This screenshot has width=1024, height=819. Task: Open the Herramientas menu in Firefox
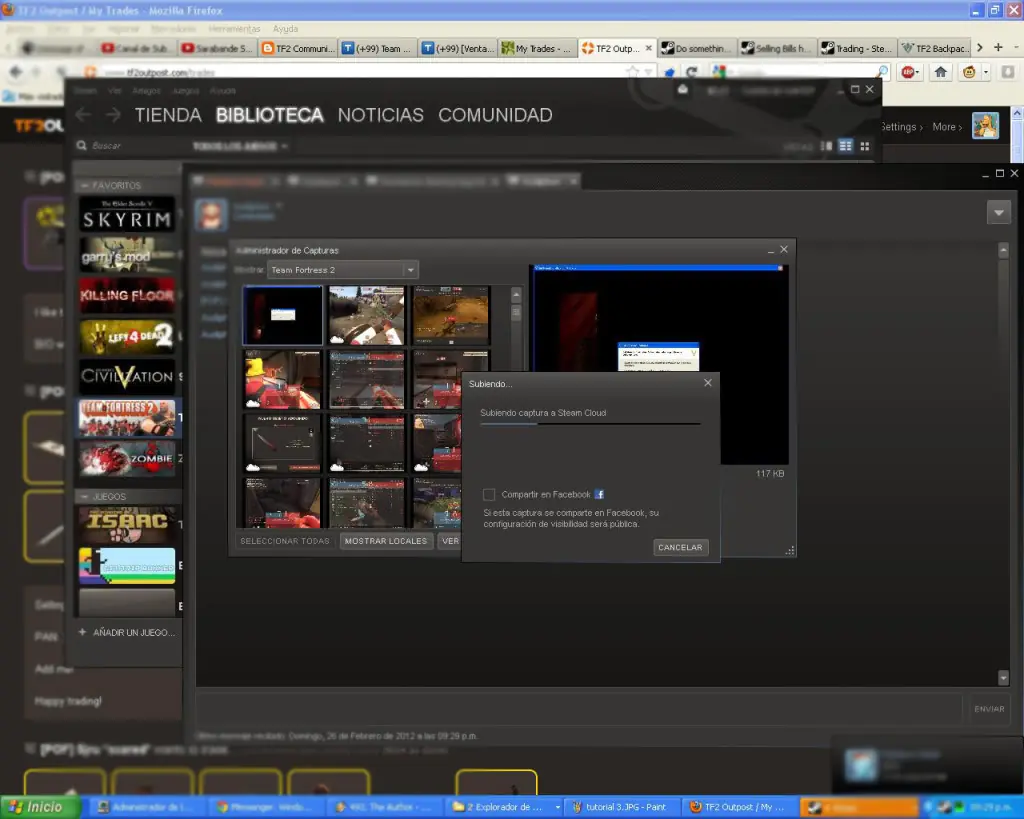234,29
